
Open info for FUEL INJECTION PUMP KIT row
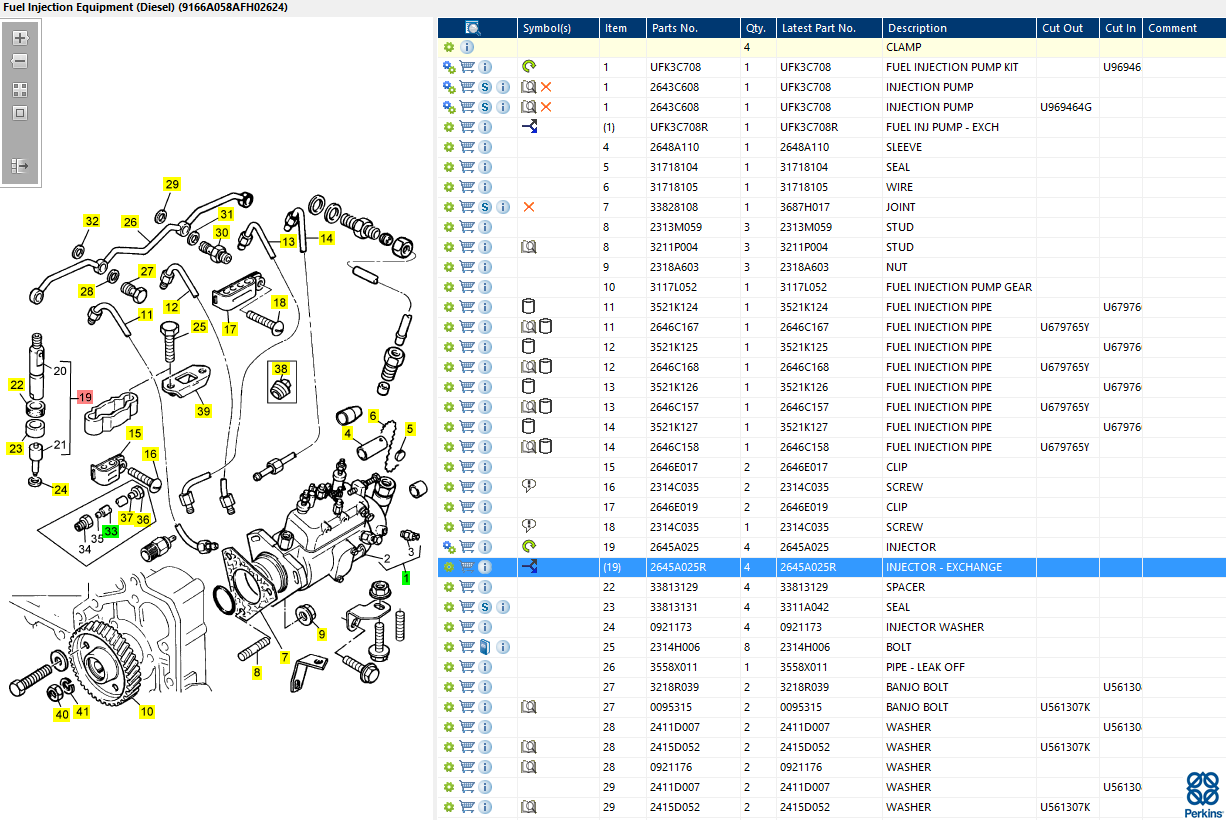click(485, 67)
